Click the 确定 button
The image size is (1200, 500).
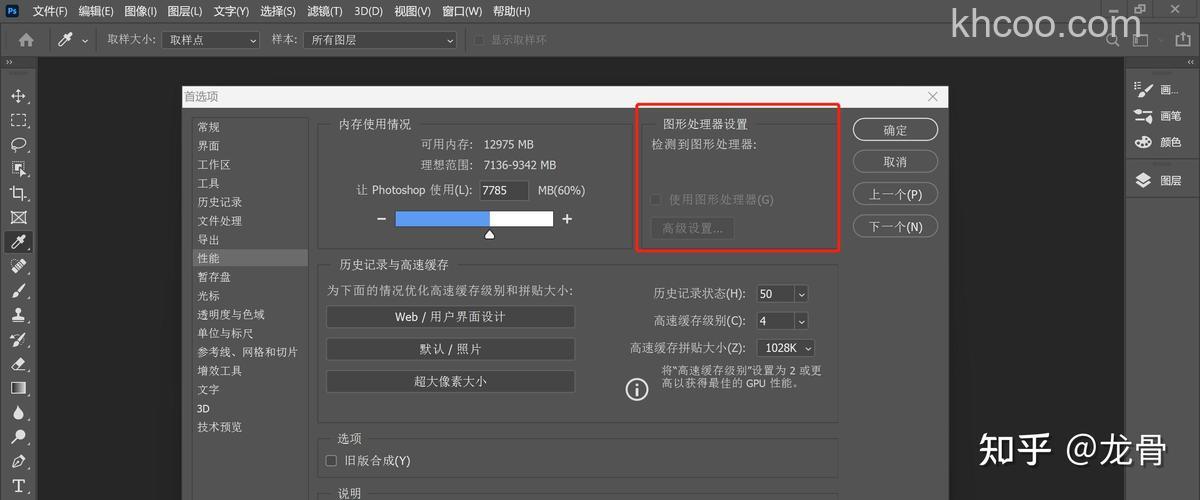895,130
